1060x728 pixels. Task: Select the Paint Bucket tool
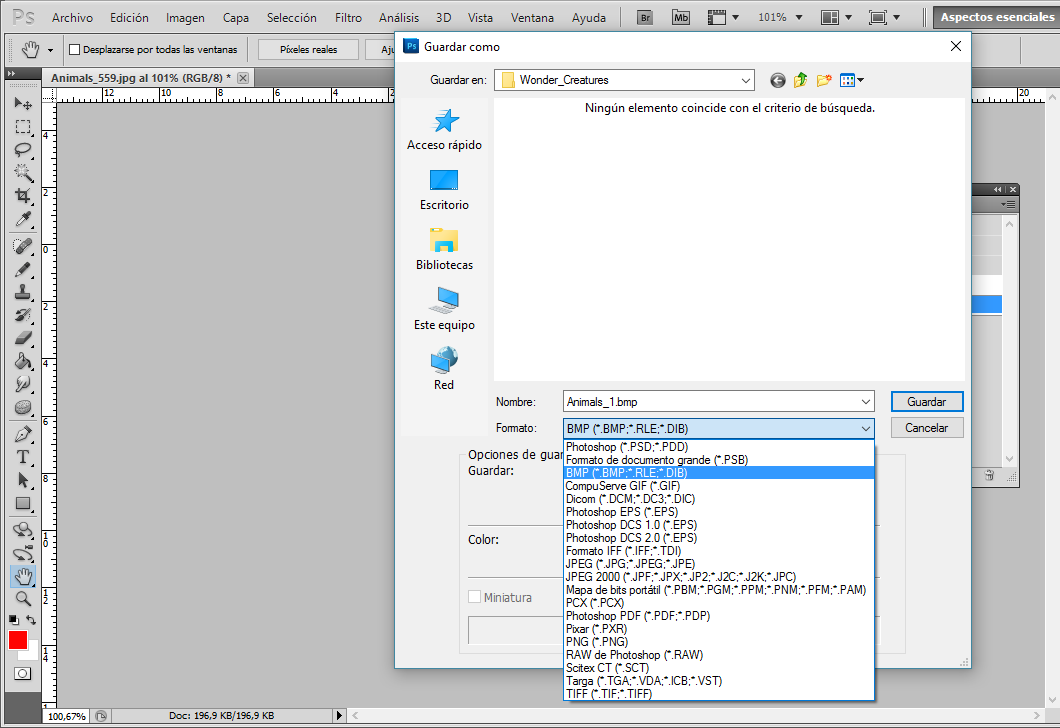click(23, 361)
